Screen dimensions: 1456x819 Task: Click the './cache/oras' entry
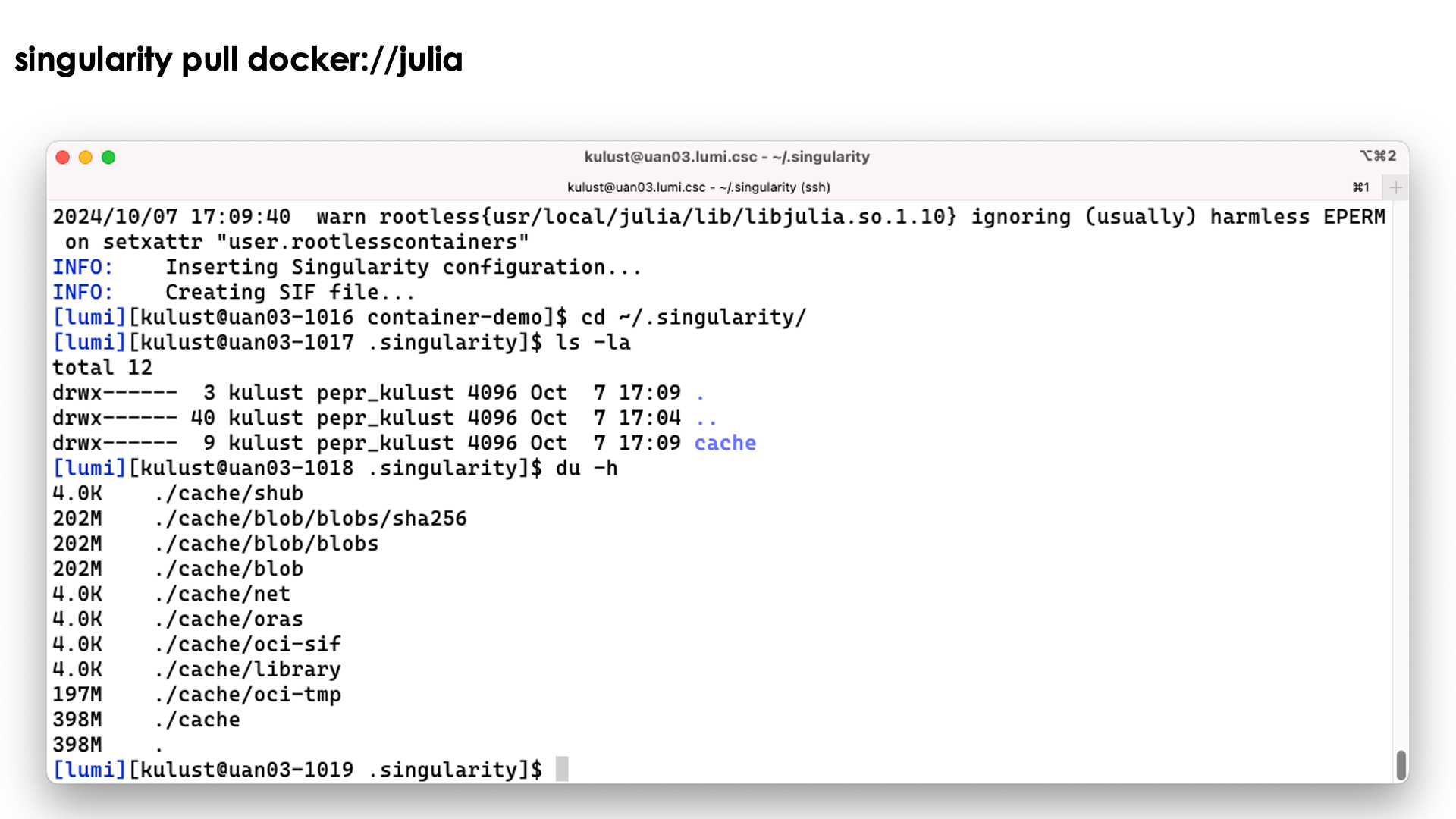click(228, 620)
